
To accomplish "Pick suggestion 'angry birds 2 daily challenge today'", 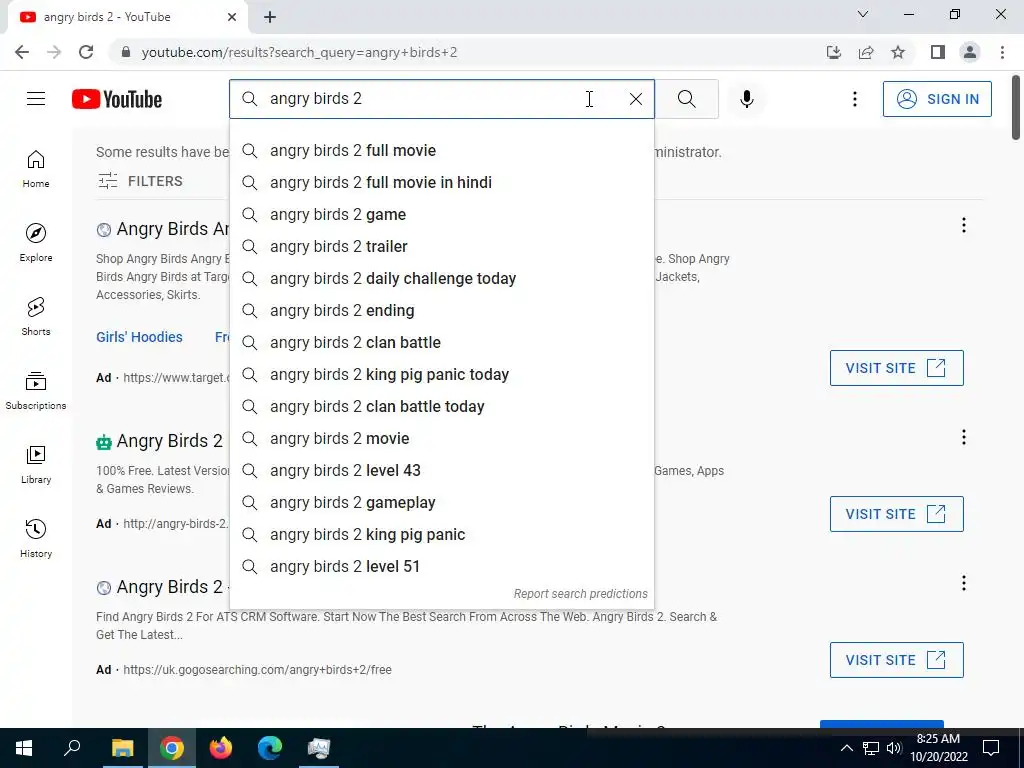I will coord(441,278).
